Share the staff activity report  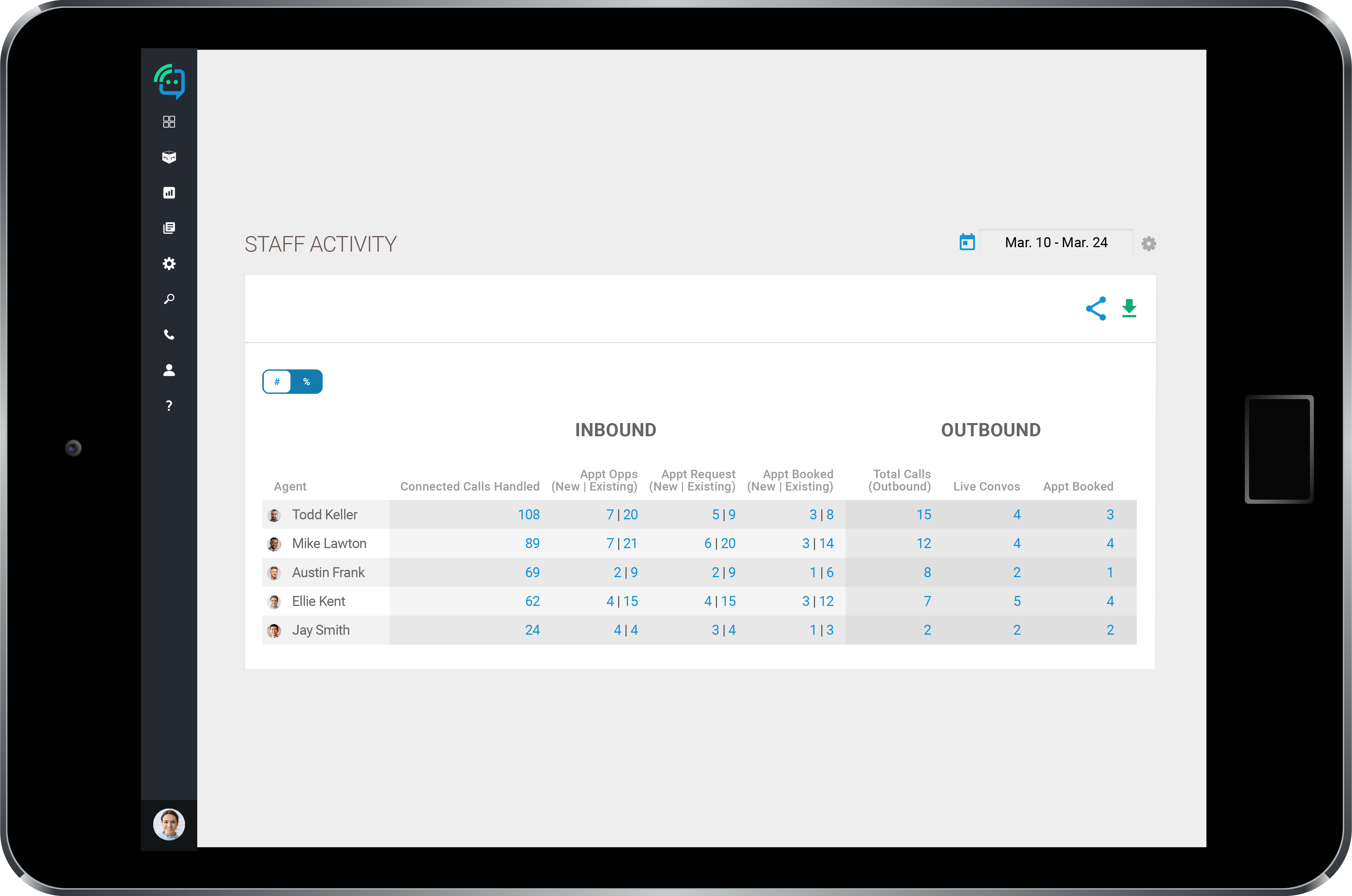click(1095, 309)
